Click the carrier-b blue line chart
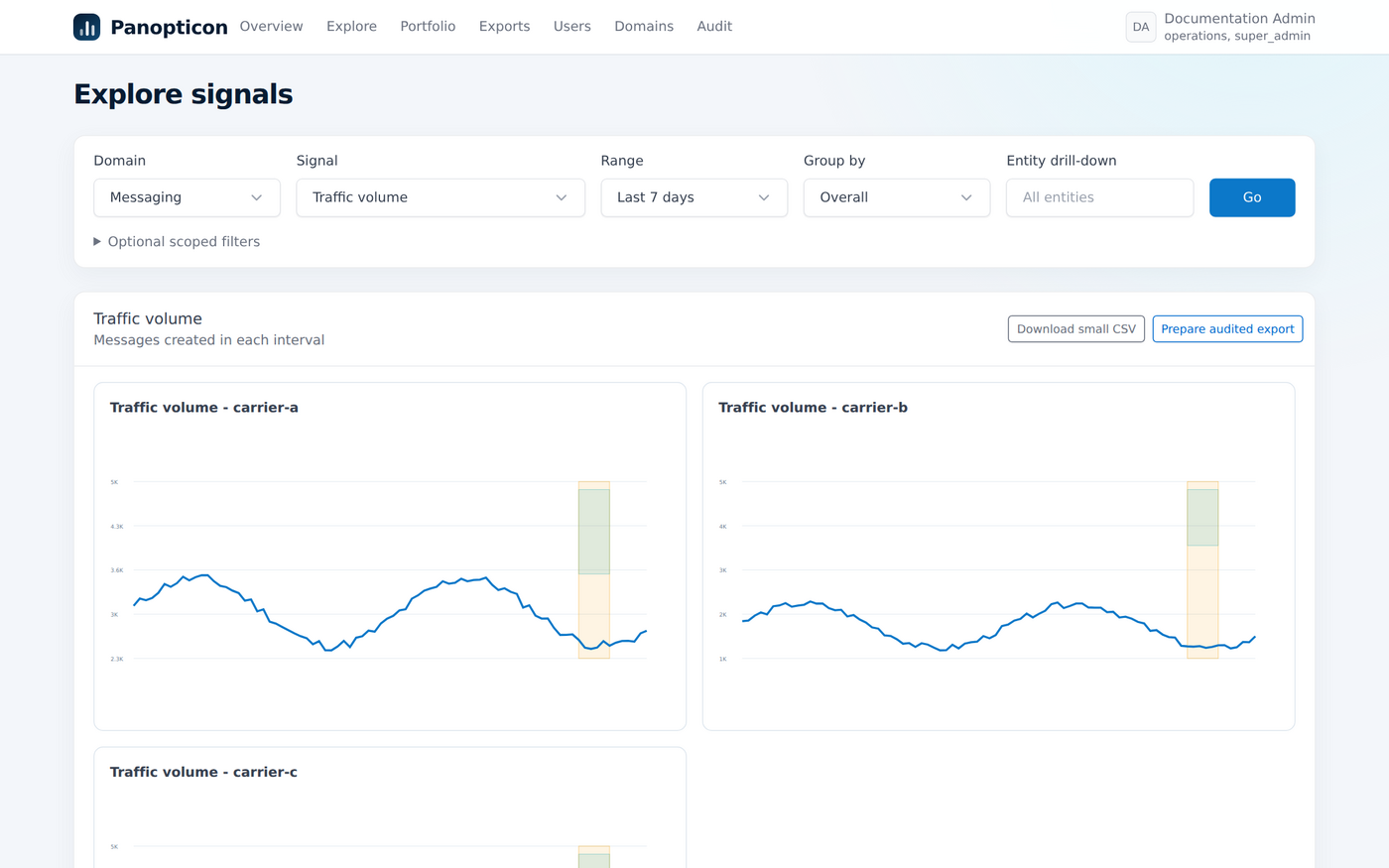Viewport: 1389px width, 868px height. (998, 626)
